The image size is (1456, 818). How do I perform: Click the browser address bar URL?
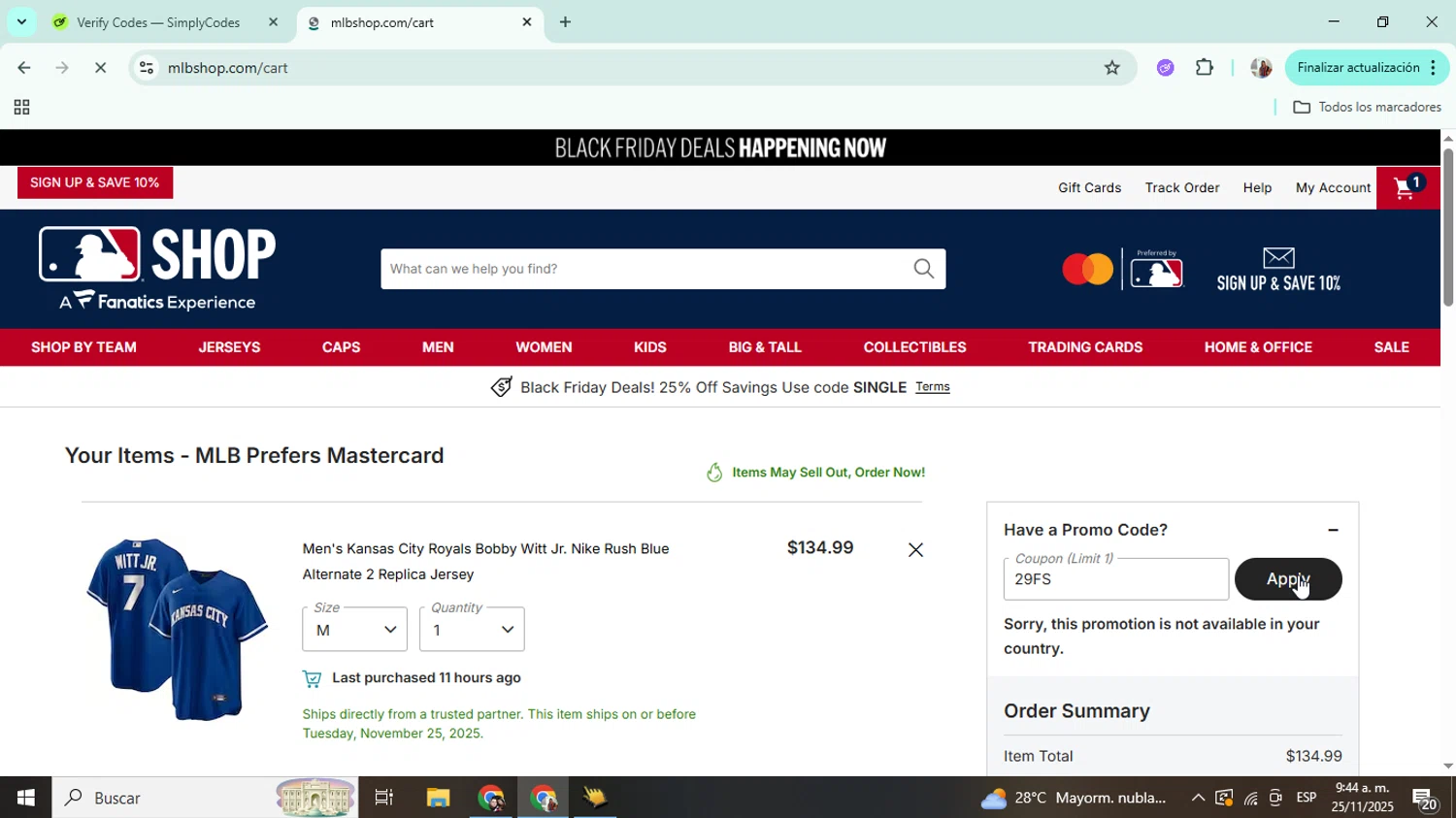pyautogui.click(x=228, y=68)
